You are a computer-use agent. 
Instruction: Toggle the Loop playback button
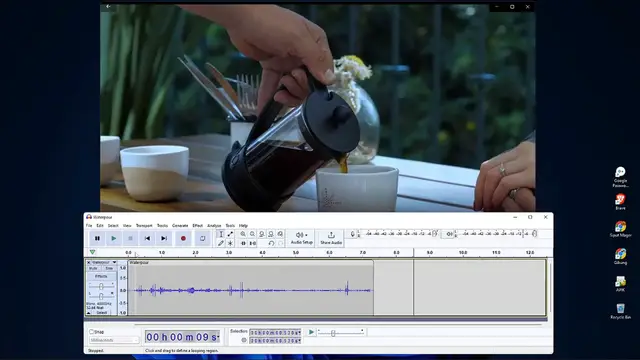202,238
